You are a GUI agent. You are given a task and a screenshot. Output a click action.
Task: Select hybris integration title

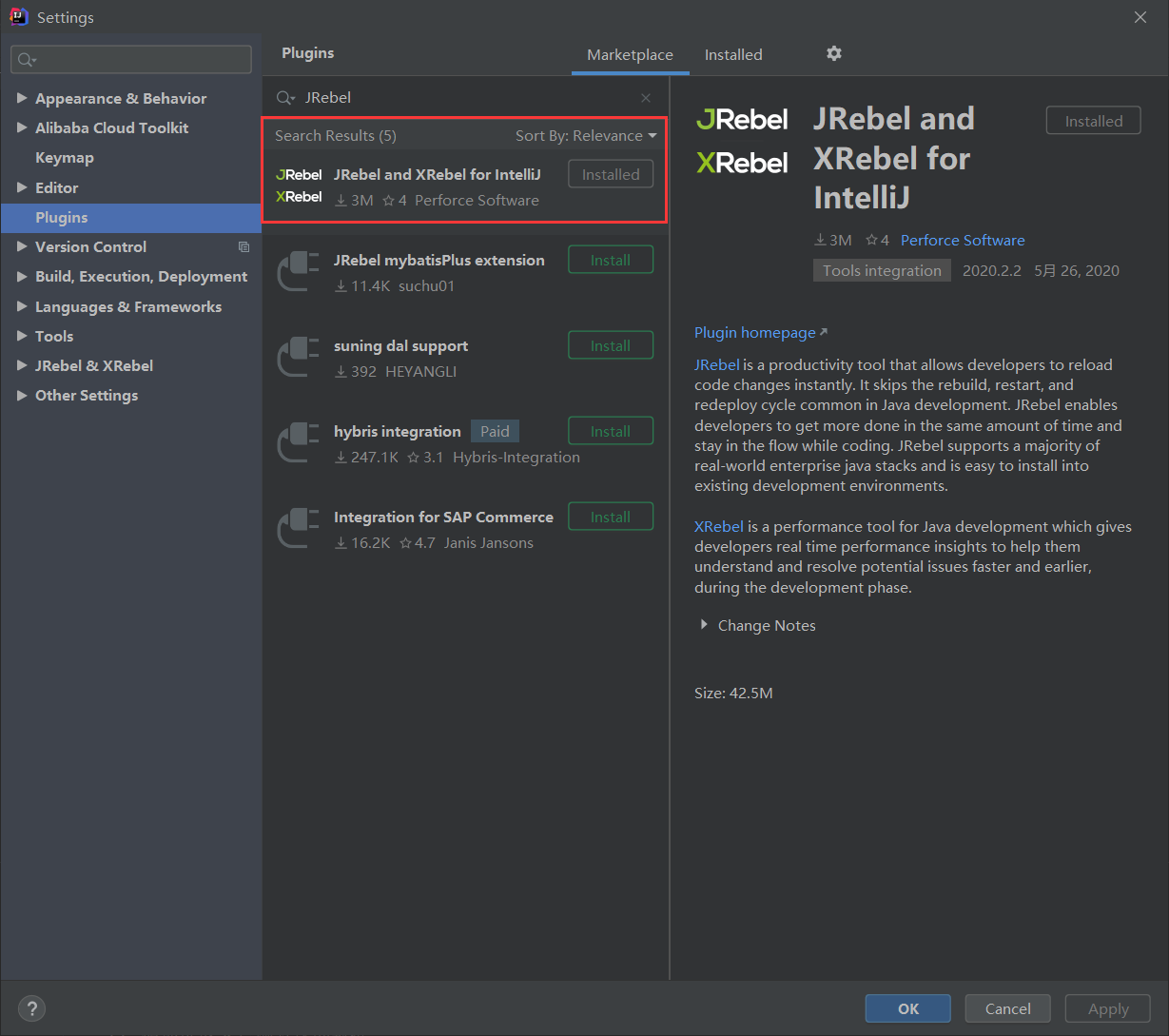pos(398,431)
